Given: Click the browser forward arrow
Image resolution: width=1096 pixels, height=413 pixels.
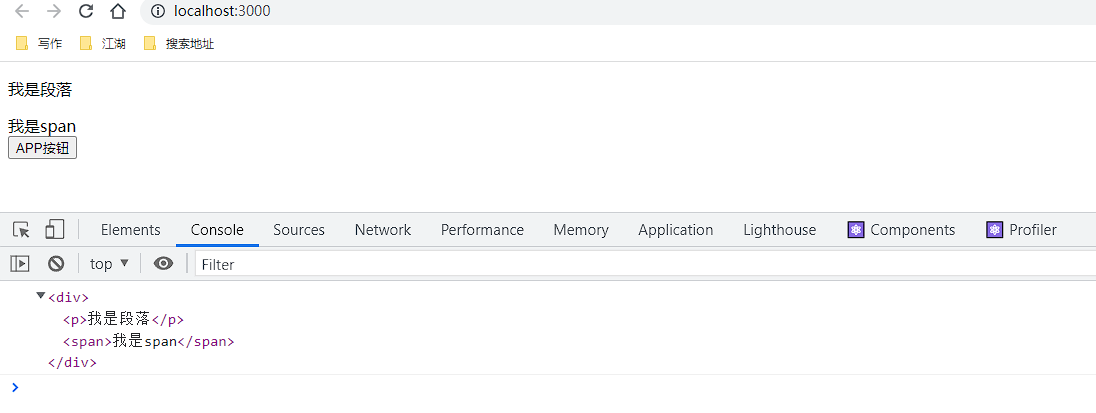Looking at the screenshot, I should [53, 11].
